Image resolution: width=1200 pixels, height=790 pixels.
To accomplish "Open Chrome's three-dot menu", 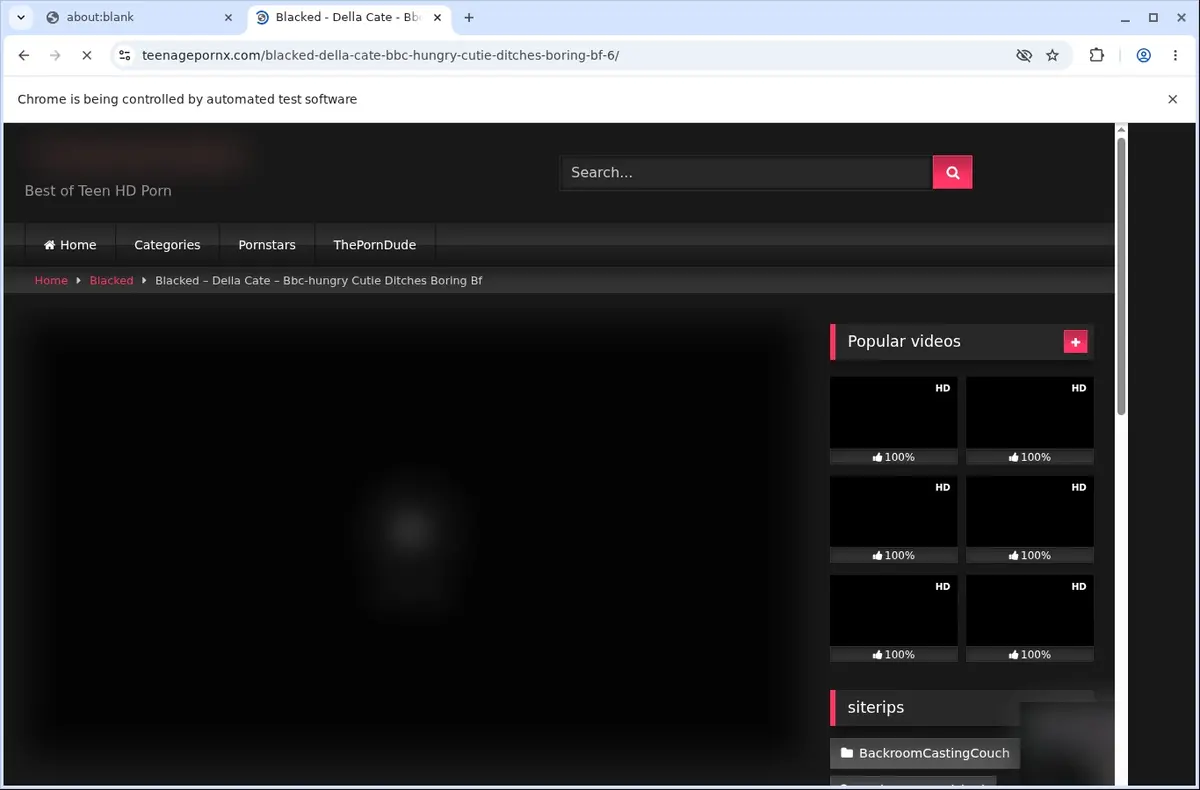I will [x=1175, y=56].
